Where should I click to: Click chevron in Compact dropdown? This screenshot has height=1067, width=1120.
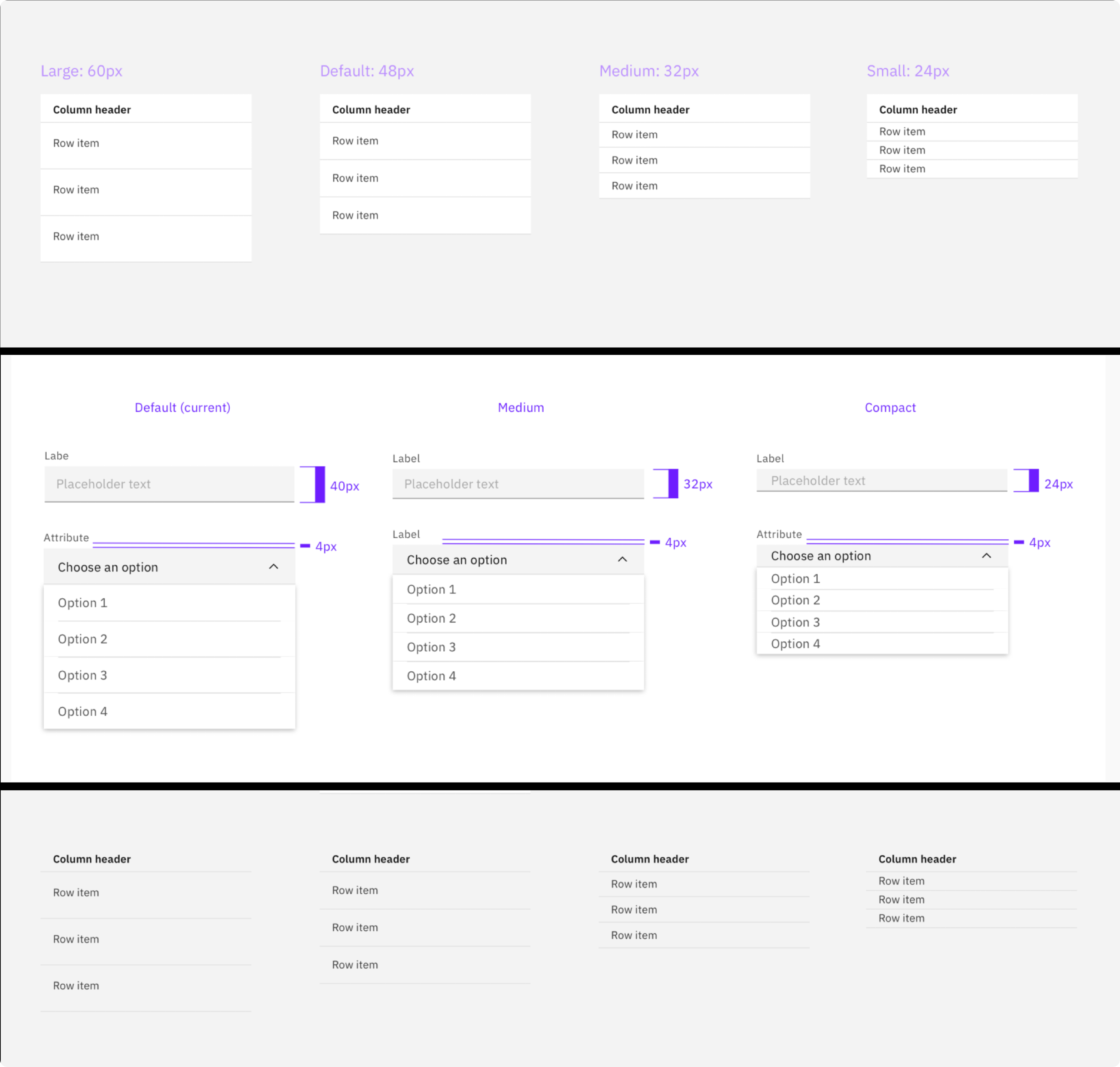click(x=986, y=556)
